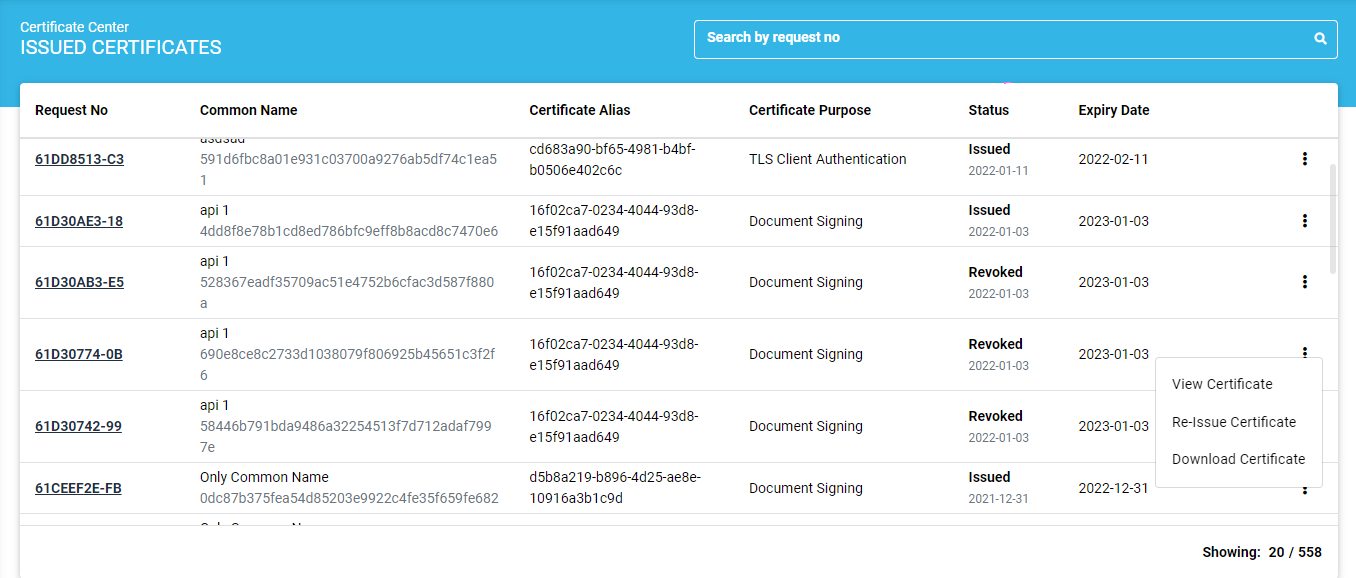Image resolution: width=1356 pixels, height=578 pixels.
Task: Click TLS Client Authentication purpose cell
Action: click(827, 159)
